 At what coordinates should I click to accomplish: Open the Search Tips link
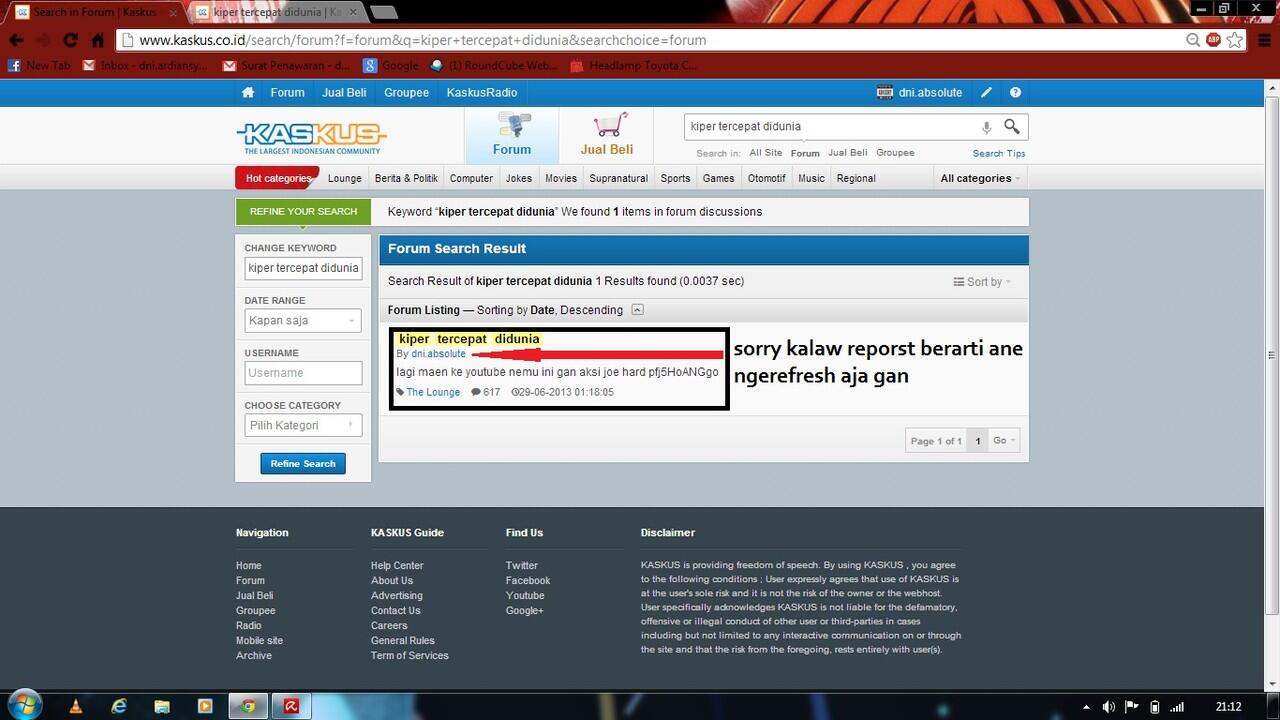(x=999, y=153)
